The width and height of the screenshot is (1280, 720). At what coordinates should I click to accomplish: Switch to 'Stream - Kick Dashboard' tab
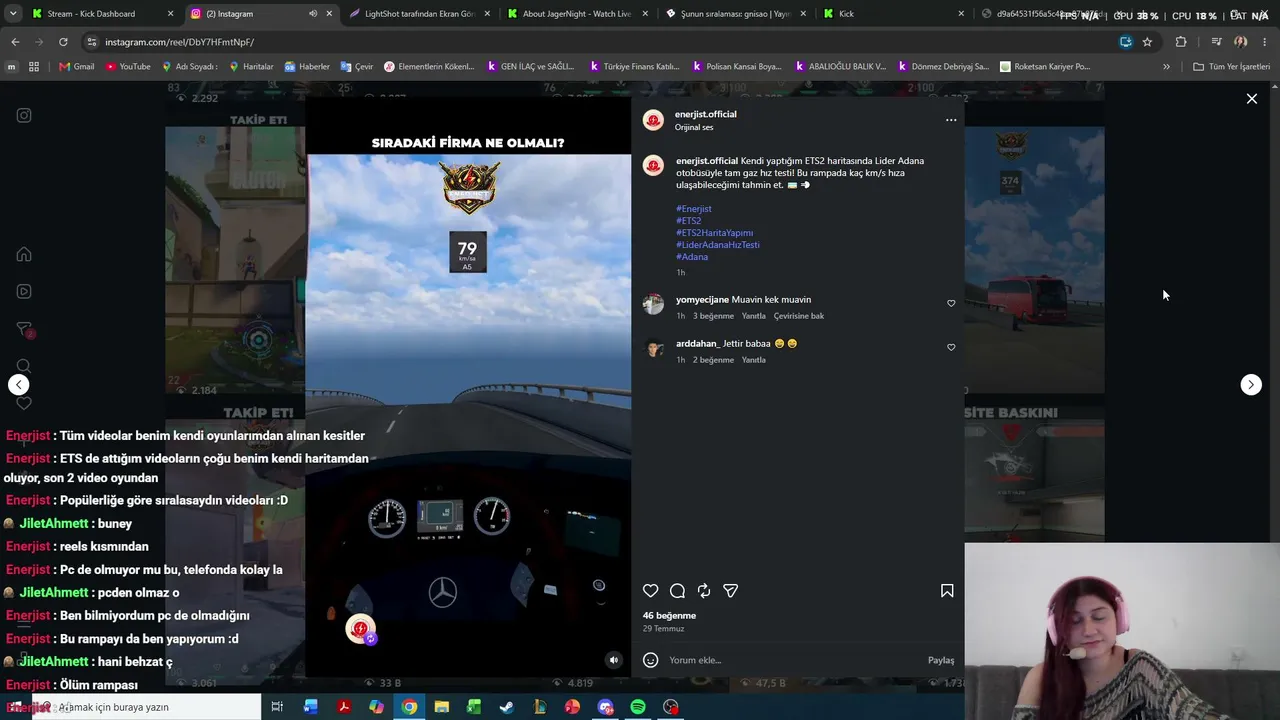[x=104, y=14]
